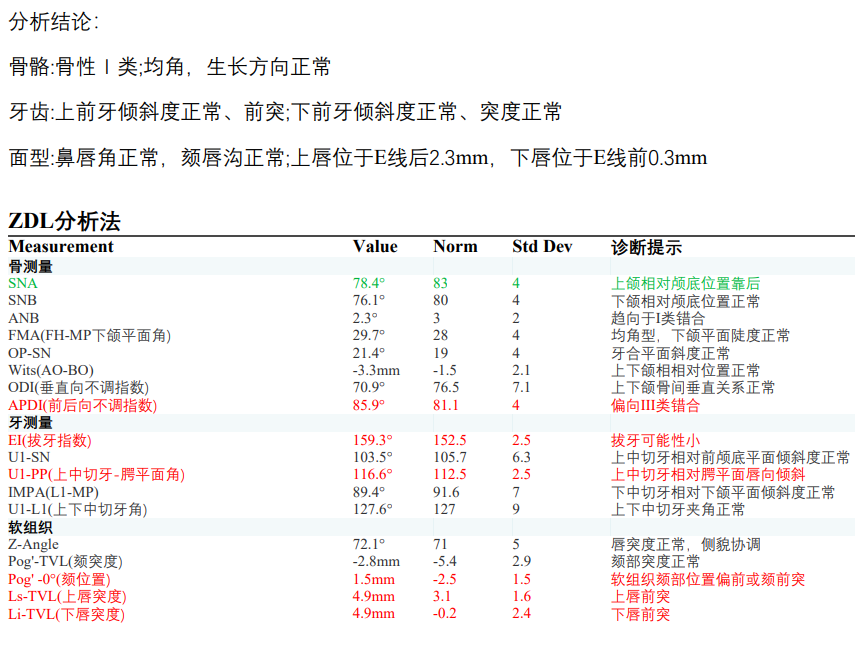Image resolution: width=855 pixels, height=651 pixels.
Task: Click the 骨测量 group row
Action: pos(30,267)
